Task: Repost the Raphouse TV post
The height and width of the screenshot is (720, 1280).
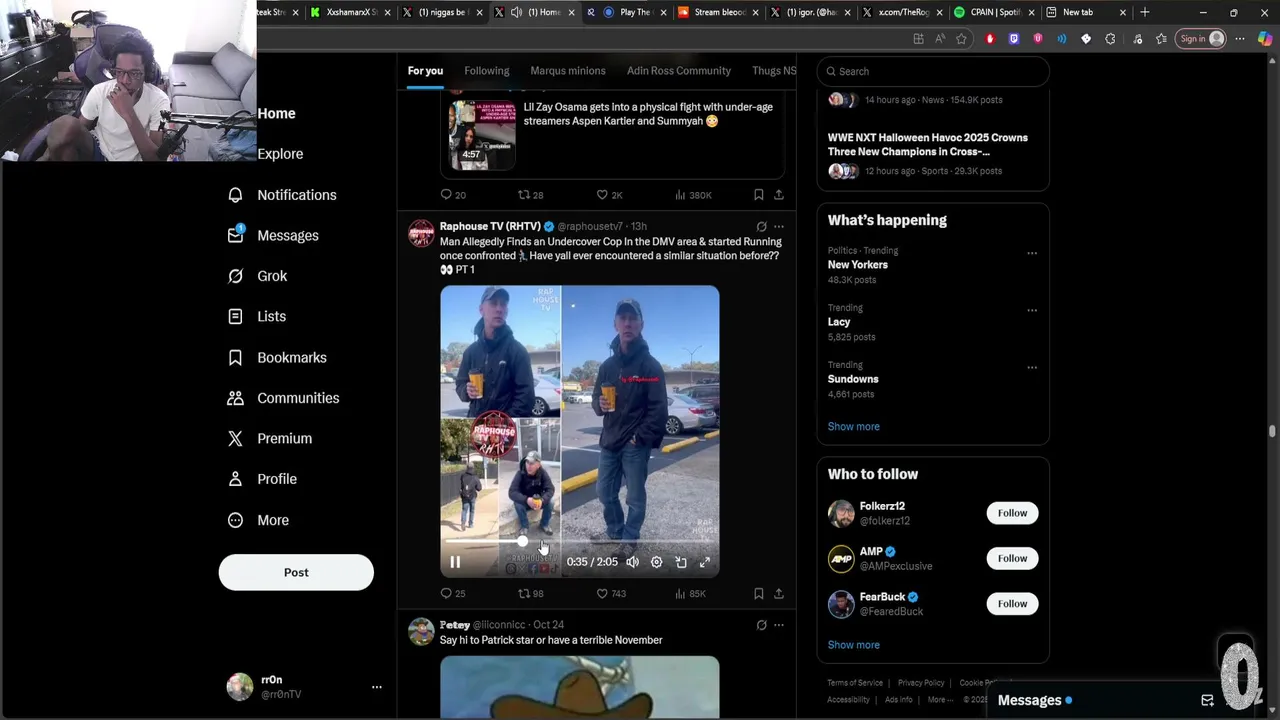Action: tap(531, 593)
